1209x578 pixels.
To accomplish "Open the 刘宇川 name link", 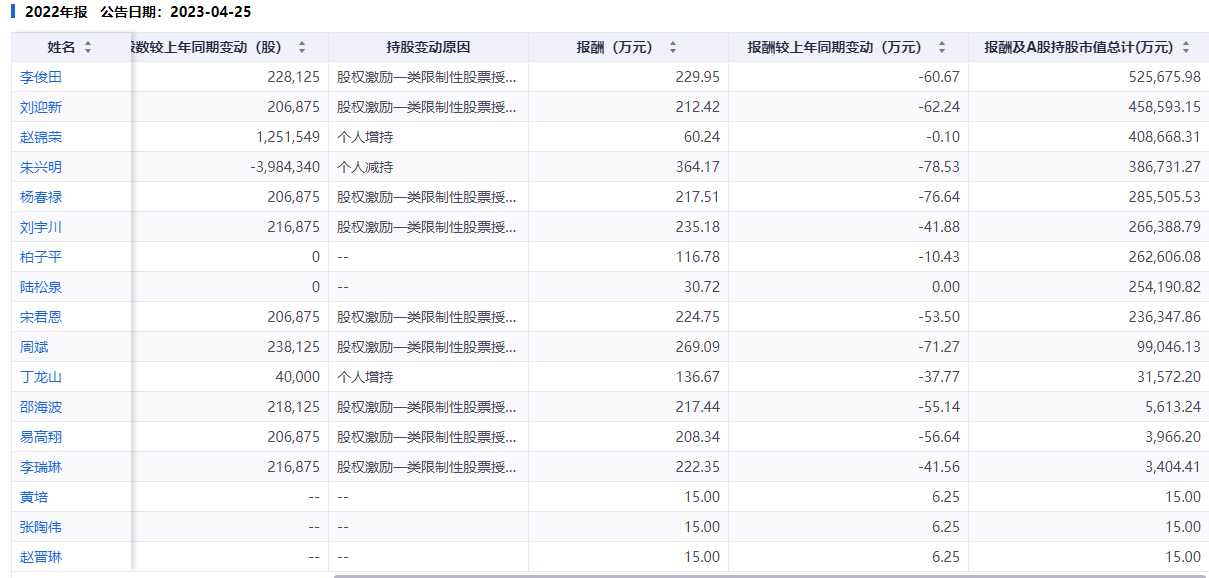I will [x=41, y=227].
